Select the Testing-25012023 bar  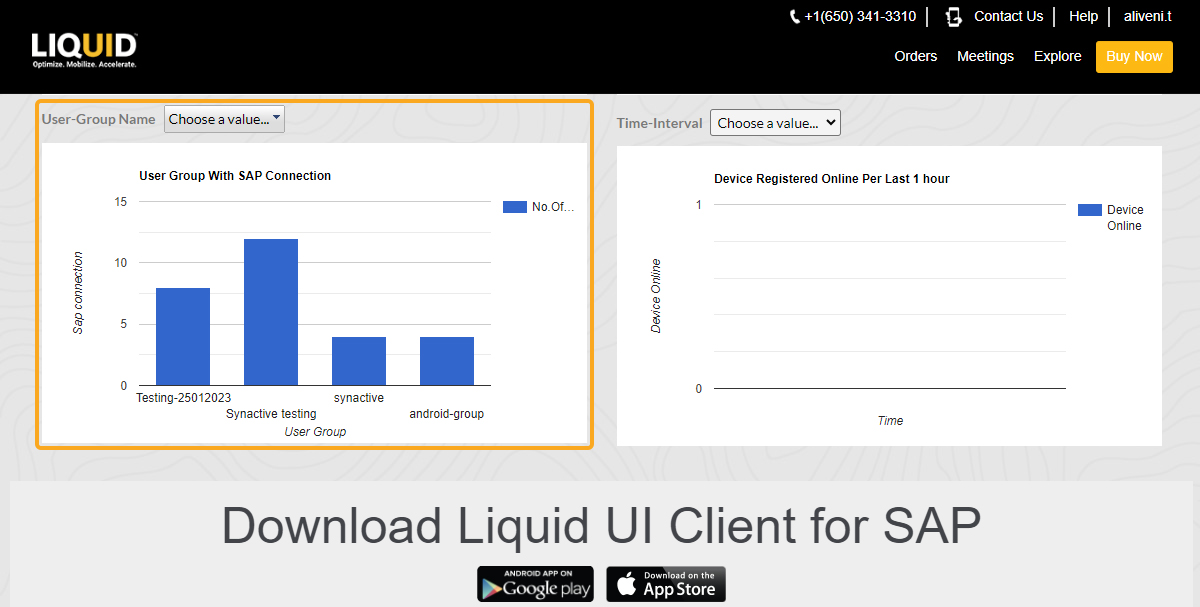(x=183, y=337)
